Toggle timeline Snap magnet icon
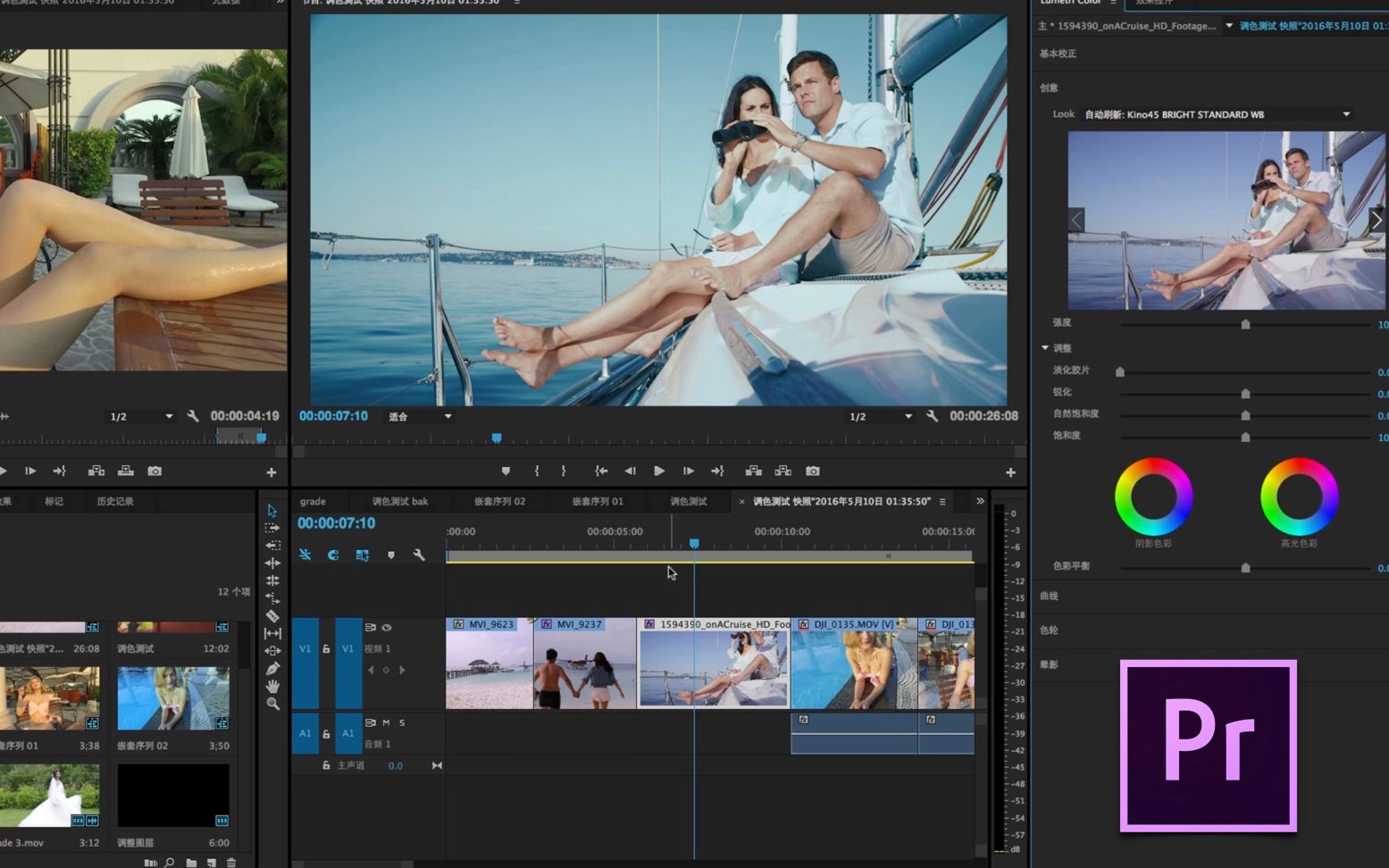The height and width of the screenshot is (868, 1389). 333,555
